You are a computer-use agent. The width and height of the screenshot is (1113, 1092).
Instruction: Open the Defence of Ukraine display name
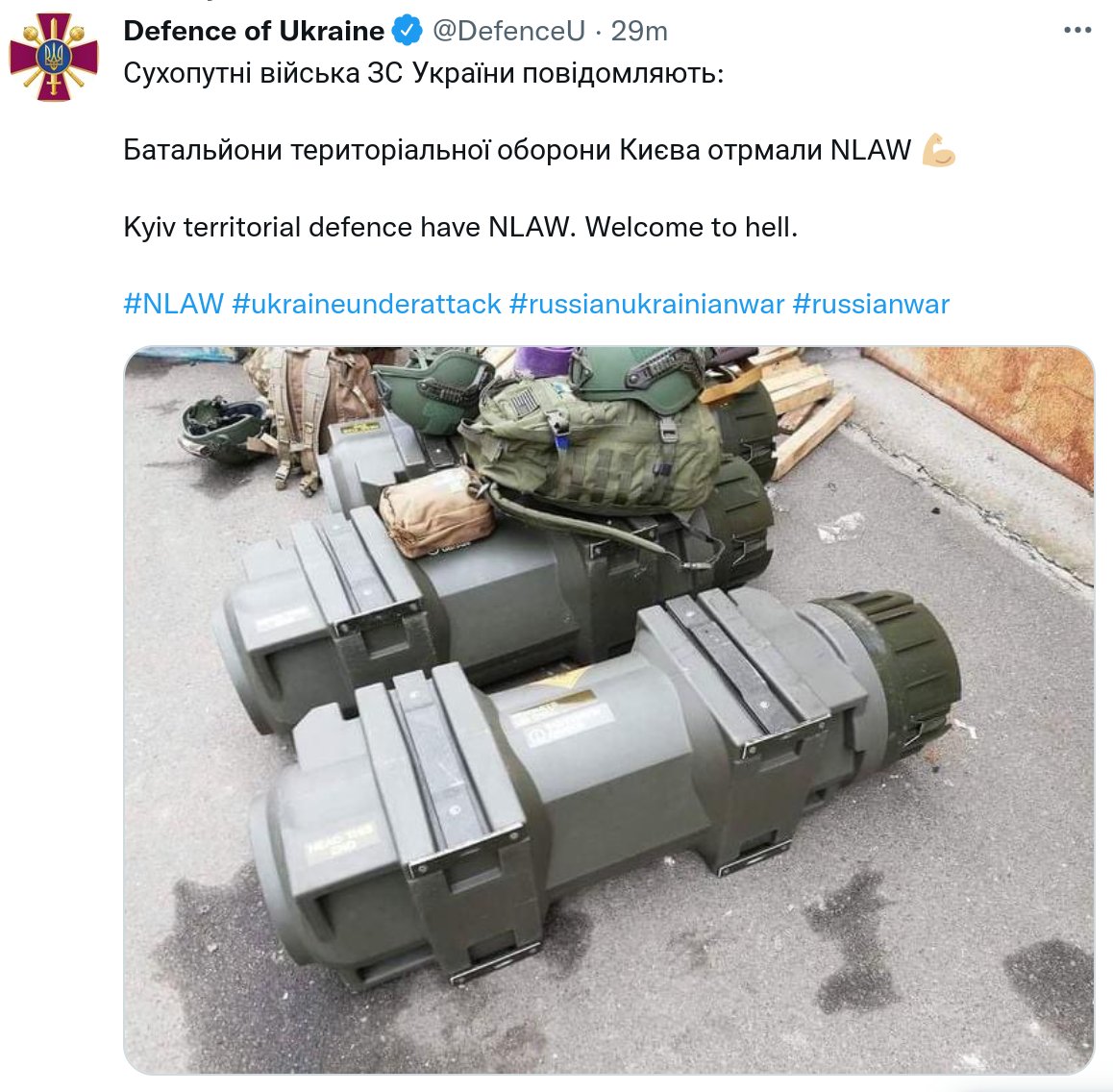254,31
